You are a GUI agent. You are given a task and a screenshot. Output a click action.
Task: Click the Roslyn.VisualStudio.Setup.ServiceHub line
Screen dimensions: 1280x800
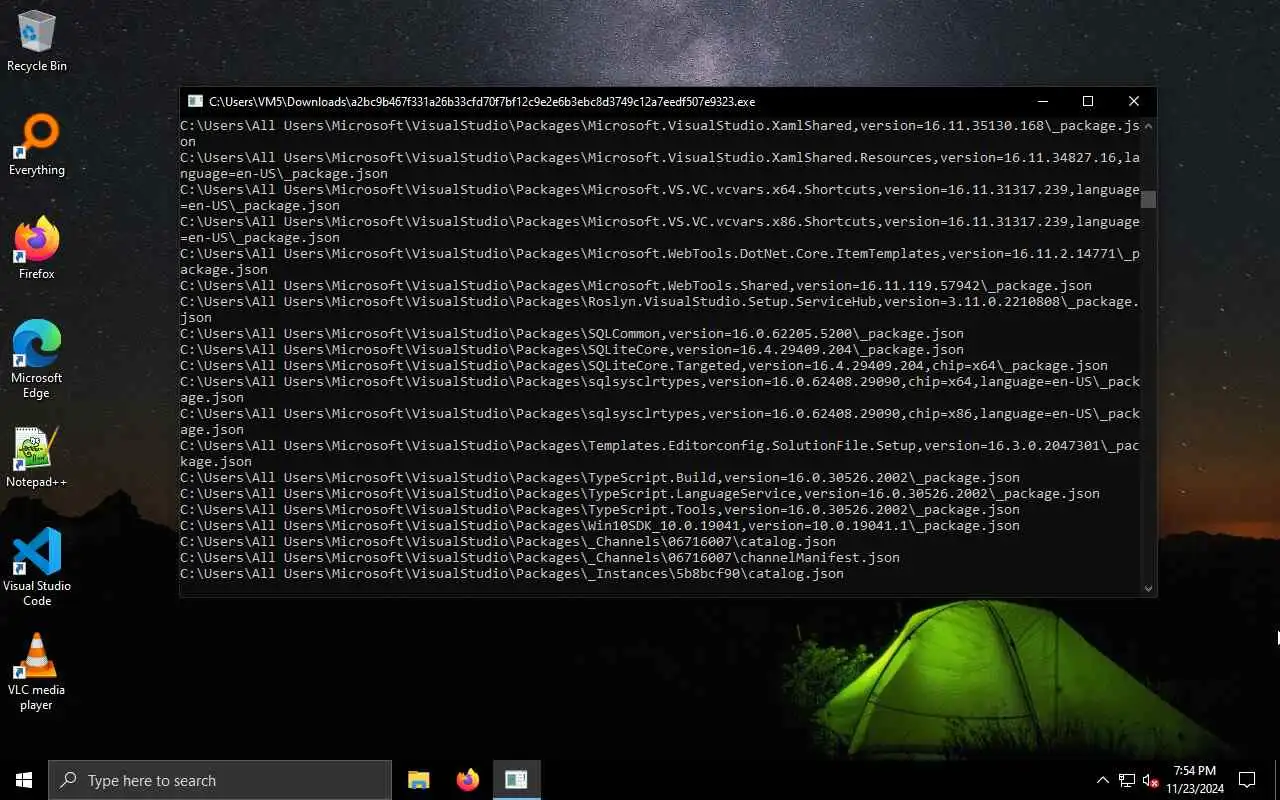660,310
